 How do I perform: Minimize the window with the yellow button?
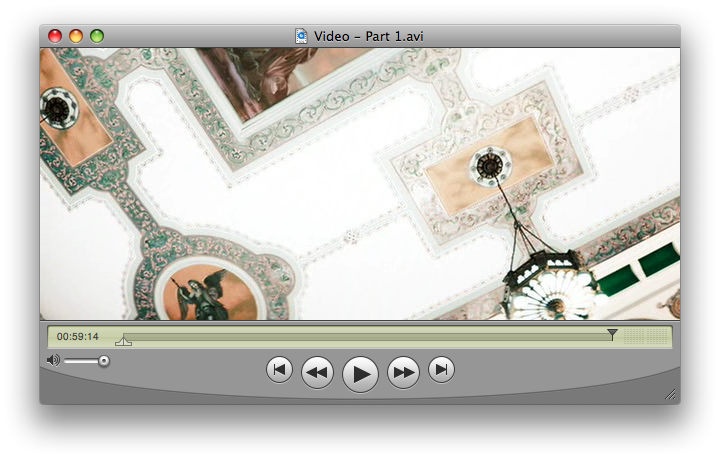point(76,36)
